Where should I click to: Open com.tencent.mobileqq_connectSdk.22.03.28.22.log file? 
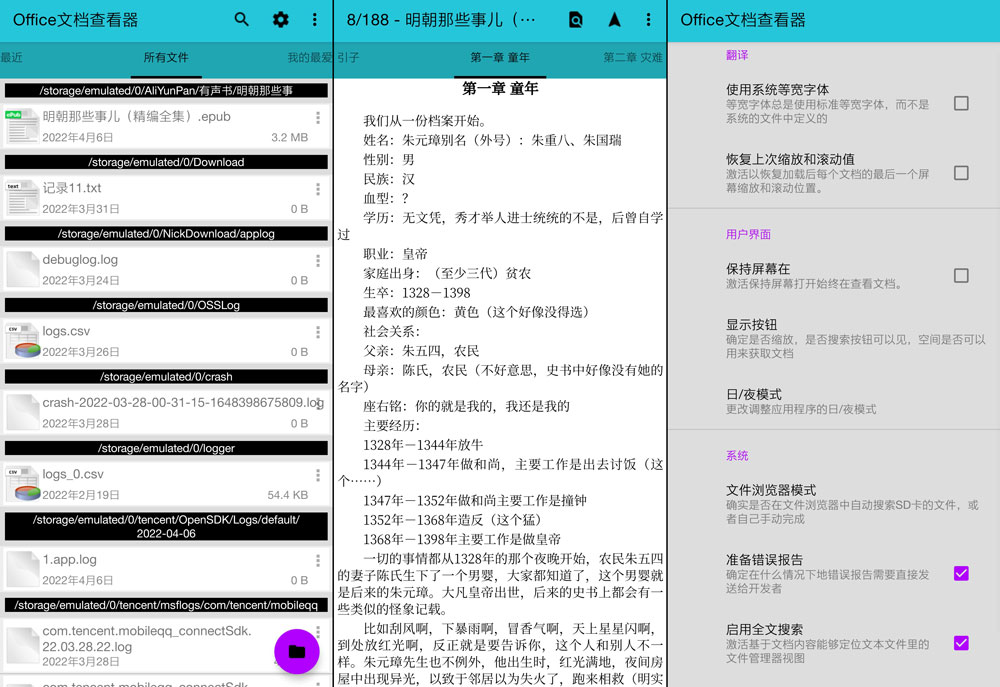(166, 646)
